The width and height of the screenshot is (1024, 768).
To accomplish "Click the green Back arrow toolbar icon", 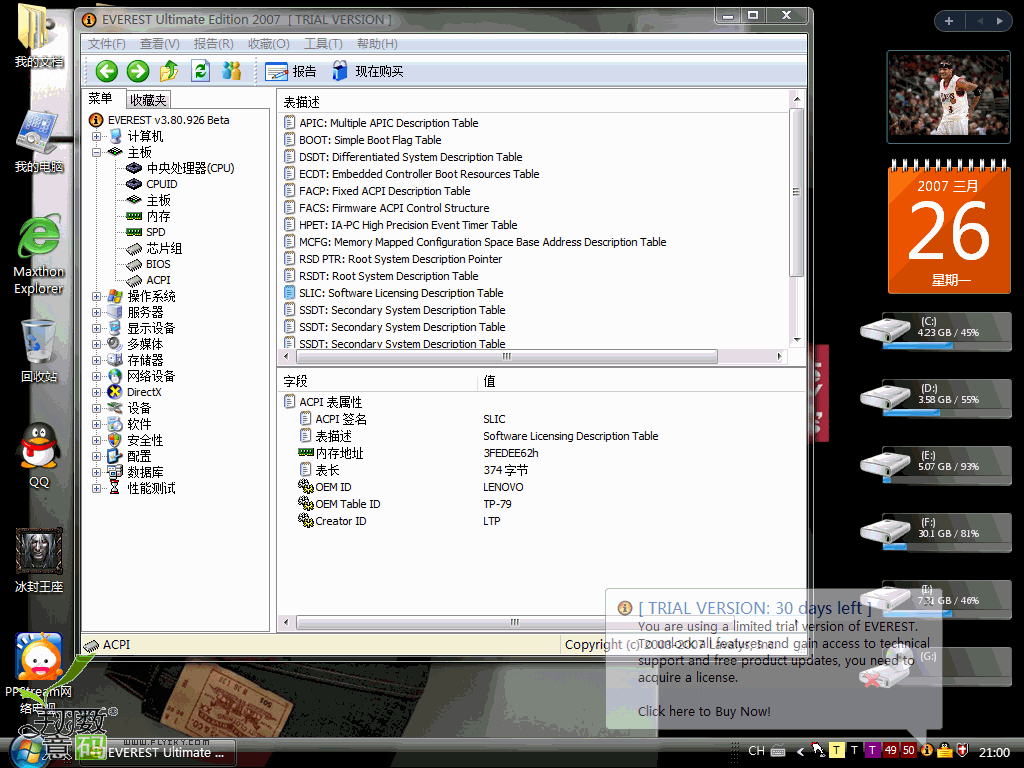I will coord(106,71).
